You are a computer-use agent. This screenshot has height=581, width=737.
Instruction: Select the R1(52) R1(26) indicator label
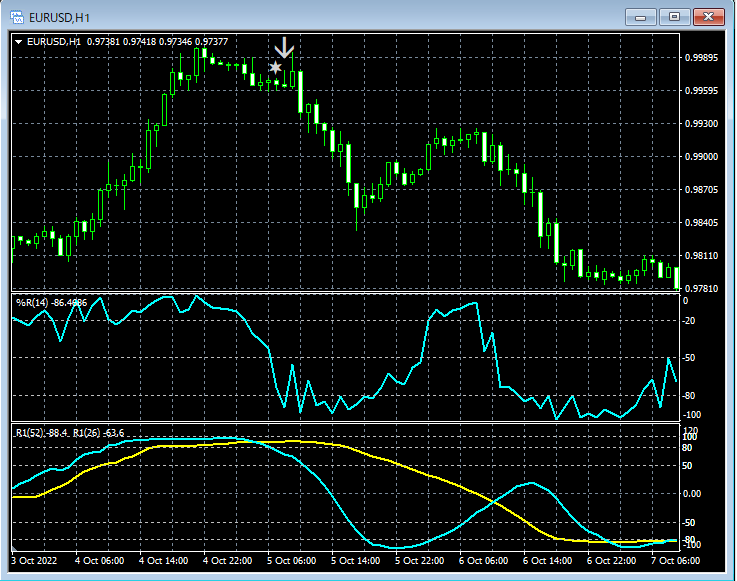(x=70, y=432)
